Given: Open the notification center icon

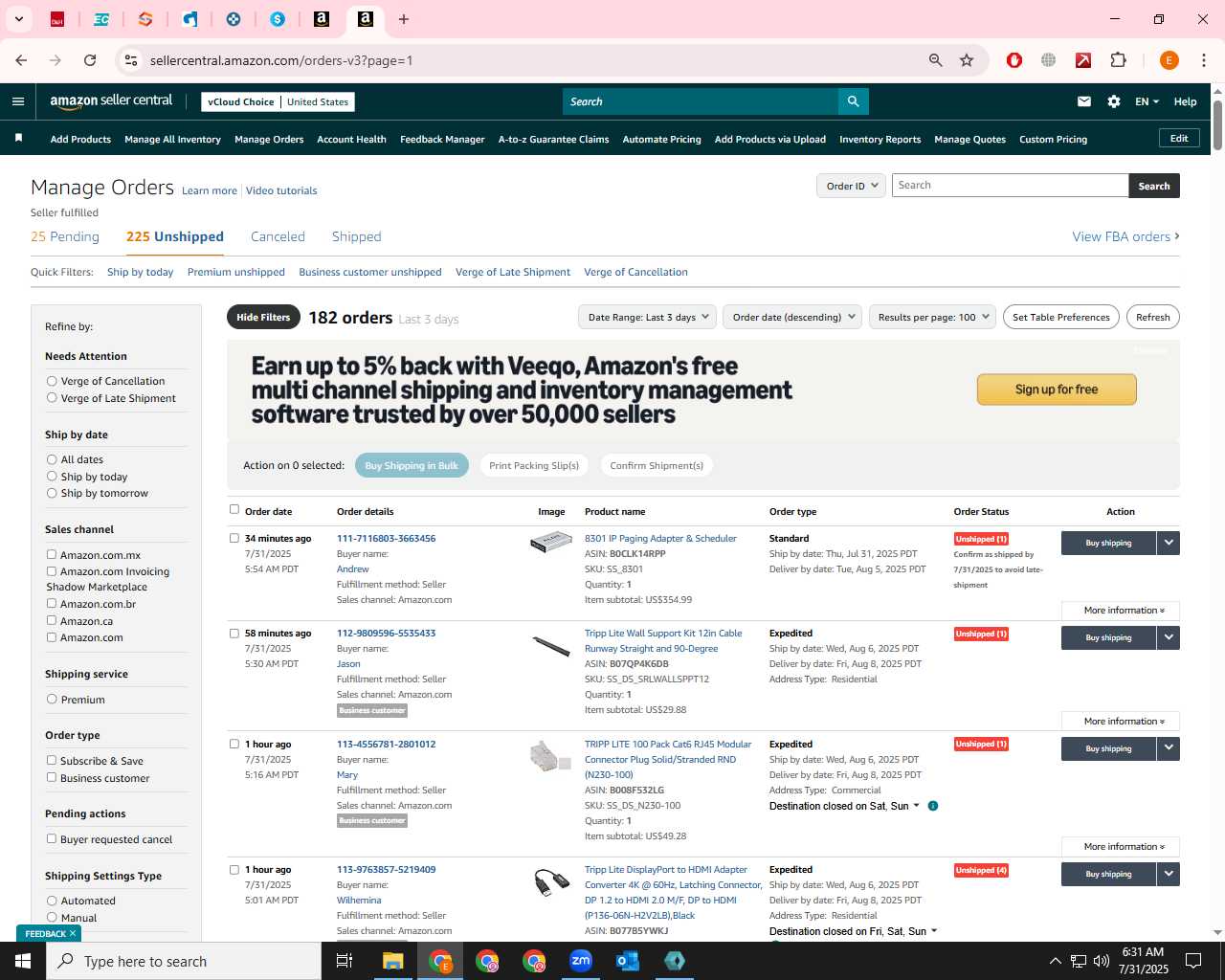Looking at the screenshot, I should [1193, 961].
